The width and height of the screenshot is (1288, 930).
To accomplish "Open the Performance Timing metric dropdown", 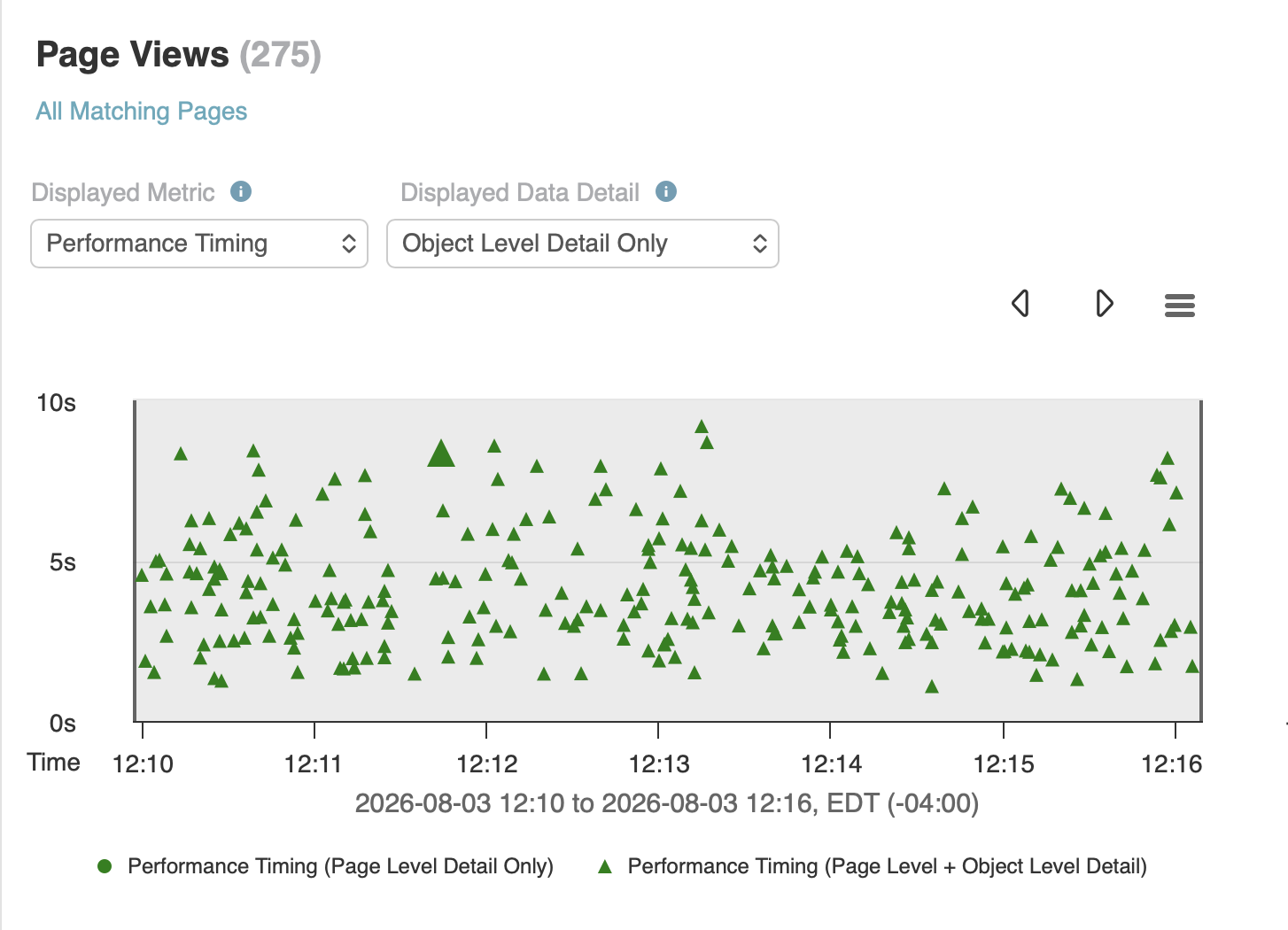I will [199, 244].
